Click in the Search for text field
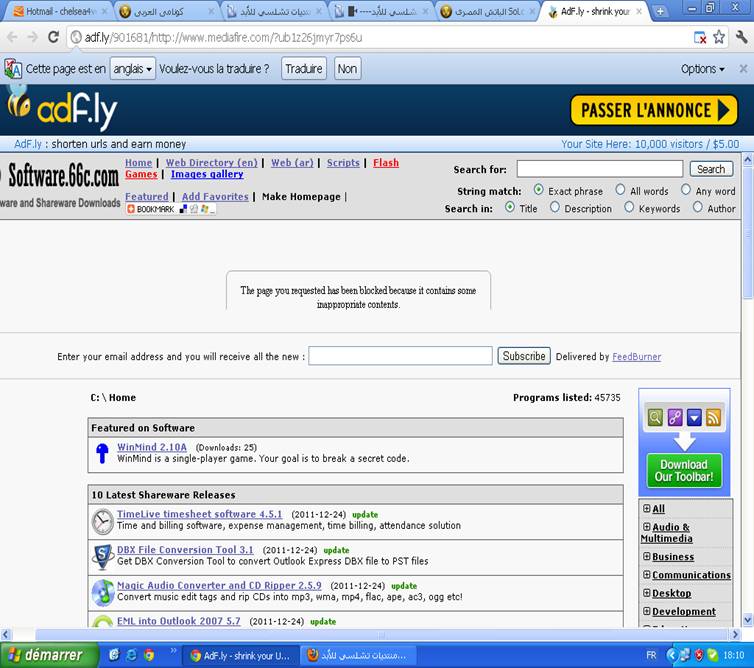 click(x=600, y=169)
